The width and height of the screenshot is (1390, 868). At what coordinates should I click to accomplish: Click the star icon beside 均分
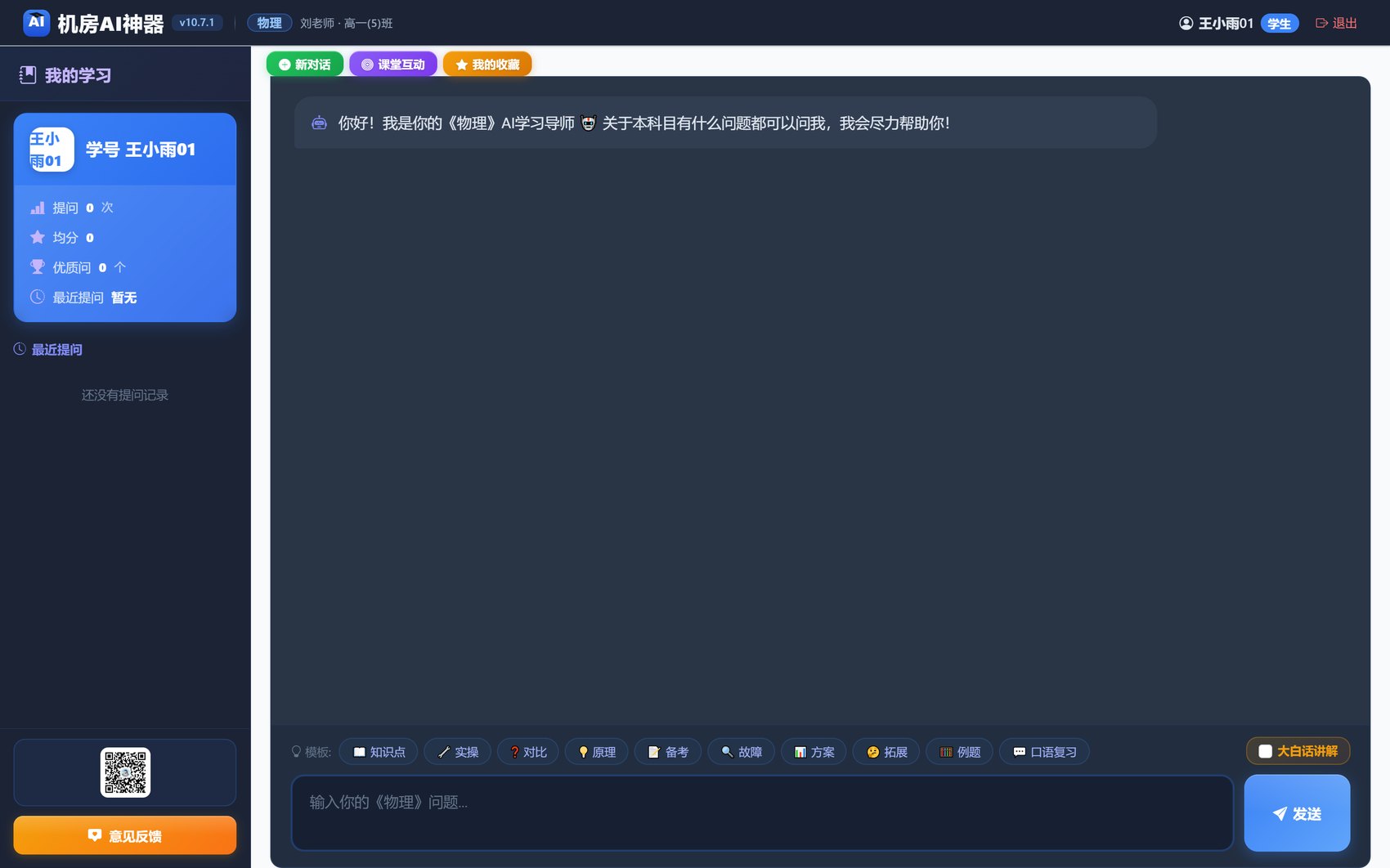pos(38,237)
